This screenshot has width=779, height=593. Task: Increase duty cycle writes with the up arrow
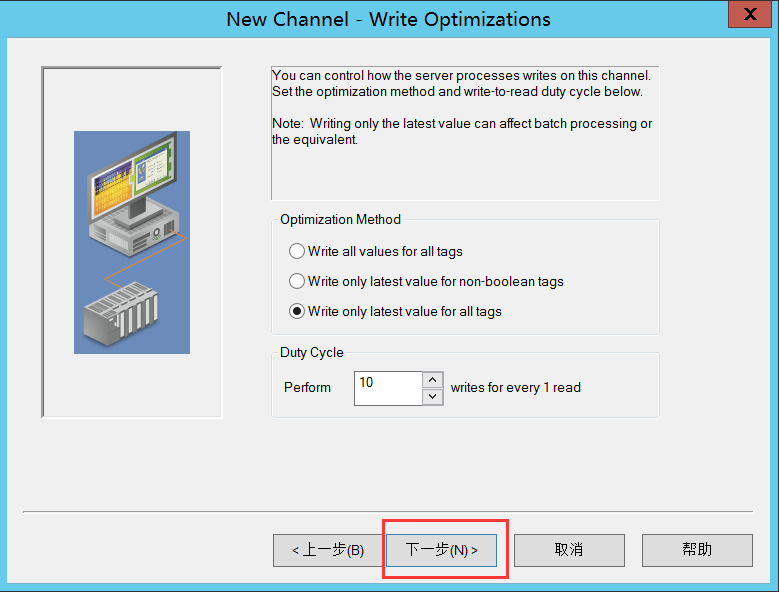click(433, 380)
